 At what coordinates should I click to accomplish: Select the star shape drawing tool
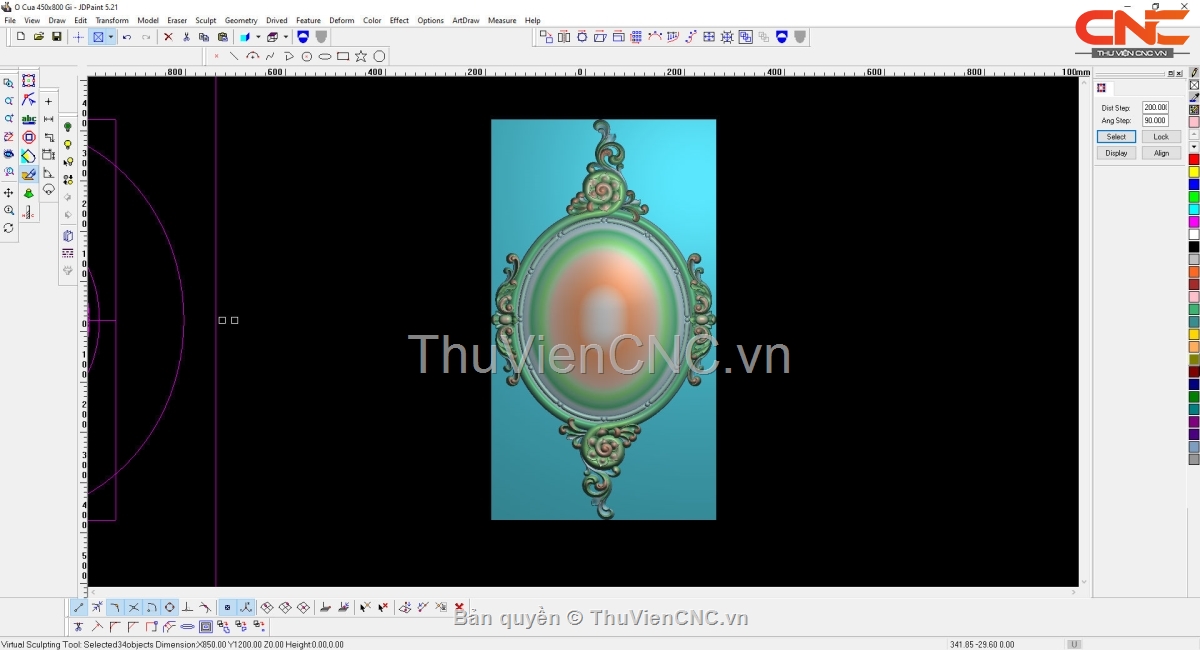361,56
